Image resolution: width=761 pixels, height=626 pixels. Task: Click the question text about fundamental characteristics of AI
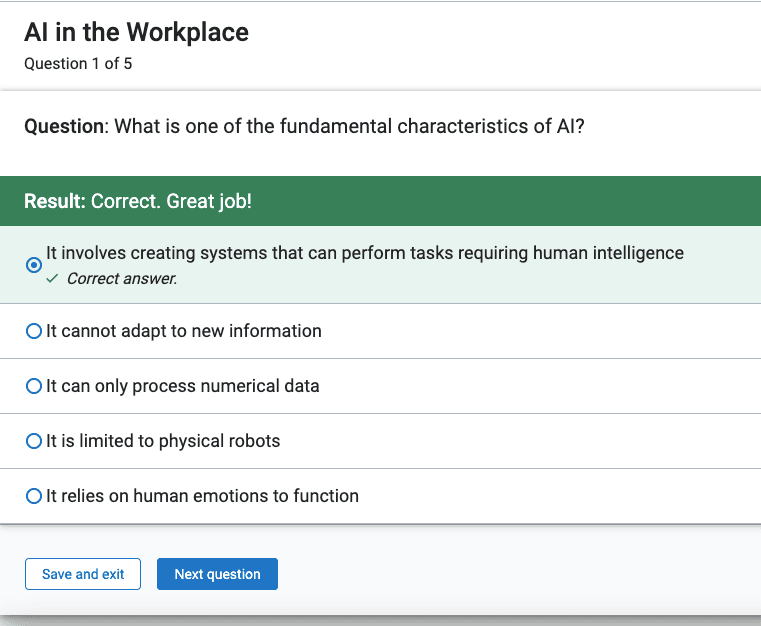coord(349,126)
